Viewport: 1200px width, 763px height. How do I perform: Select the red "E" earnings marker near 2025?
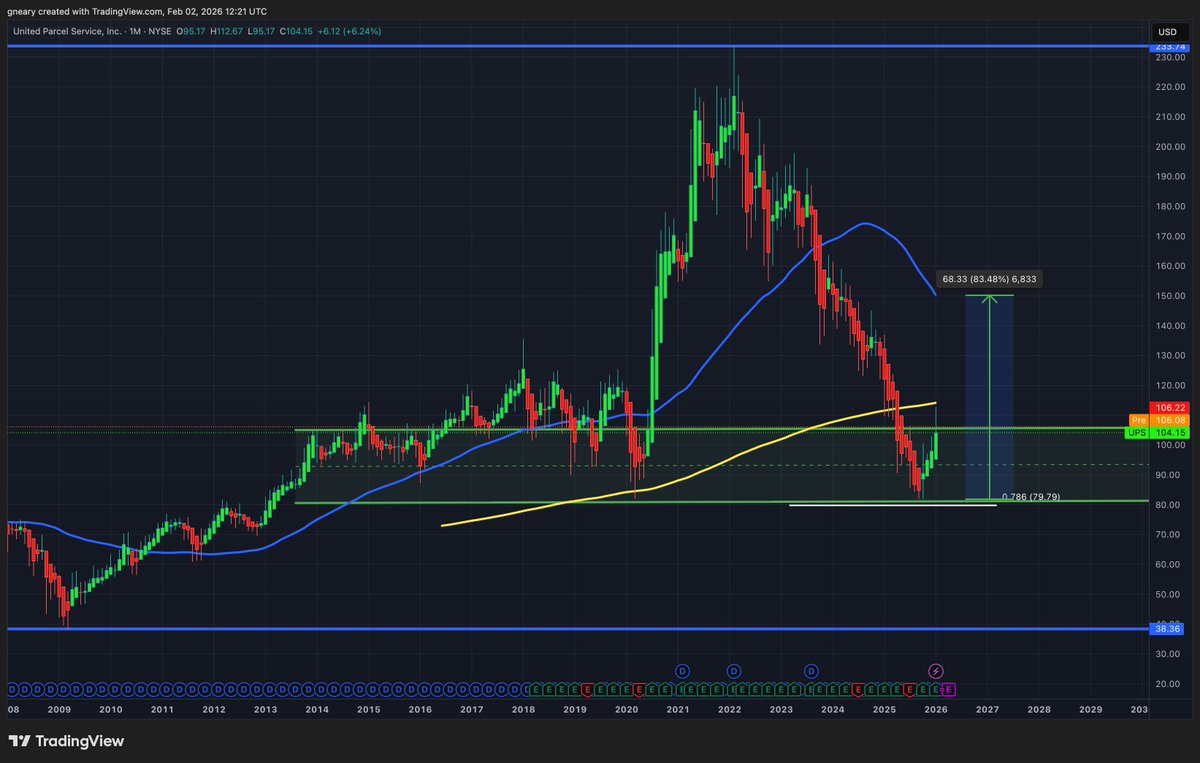[x=908, y=690]
